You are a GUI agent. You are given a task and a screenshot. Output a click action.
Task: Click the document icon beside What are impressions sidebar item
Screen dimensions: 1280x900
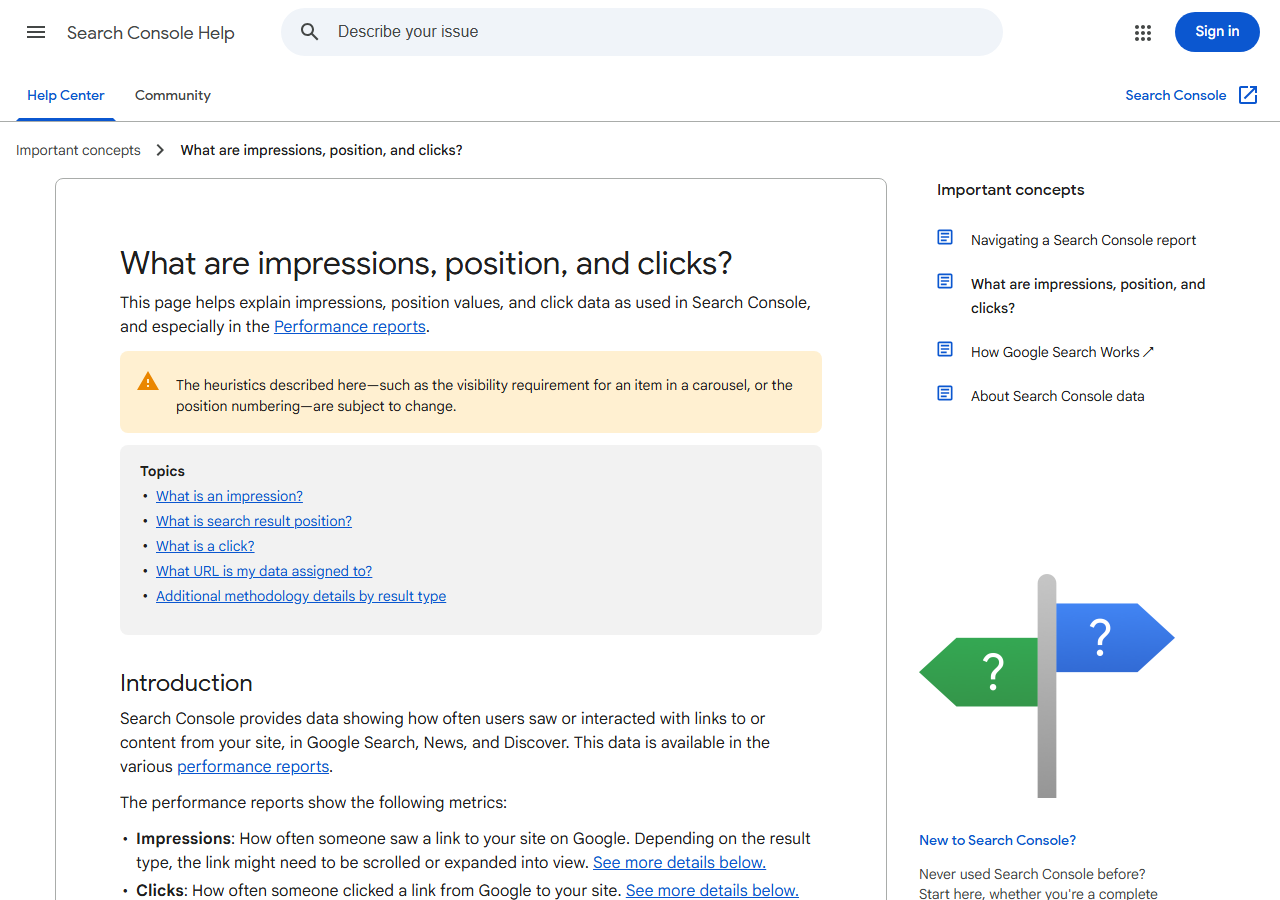click(945, 281)
